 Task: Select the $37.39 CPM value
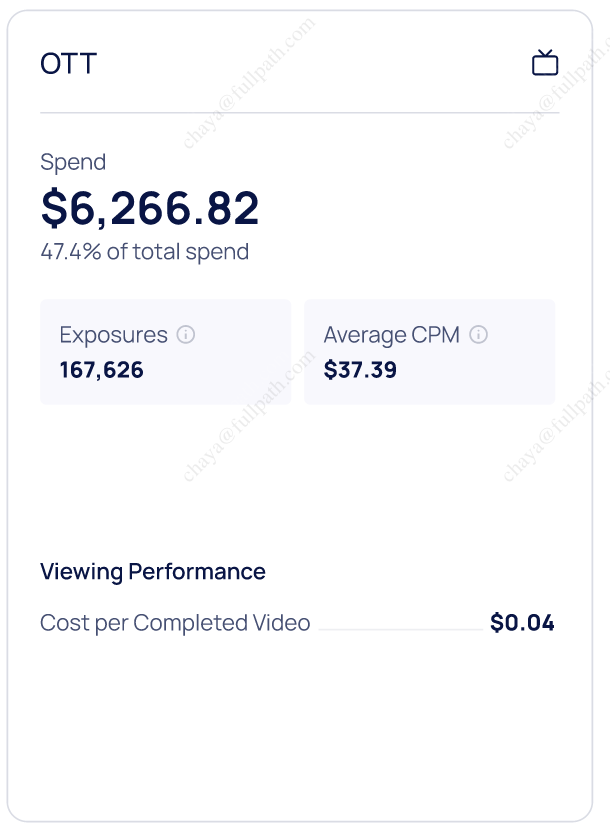coord(360,371)
